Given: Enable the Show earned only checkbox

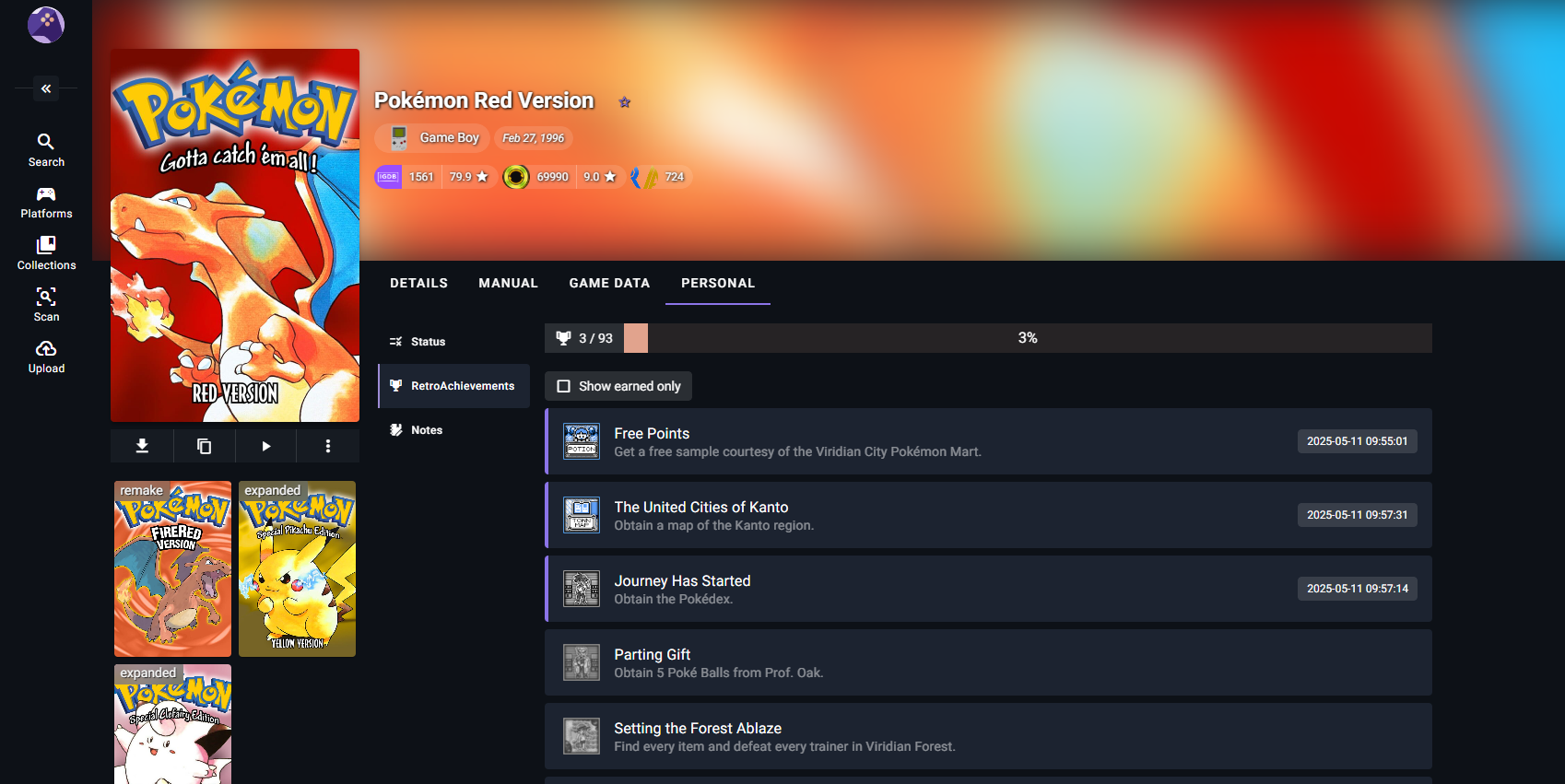Looking at the screenshot, I should coord(564,386).
